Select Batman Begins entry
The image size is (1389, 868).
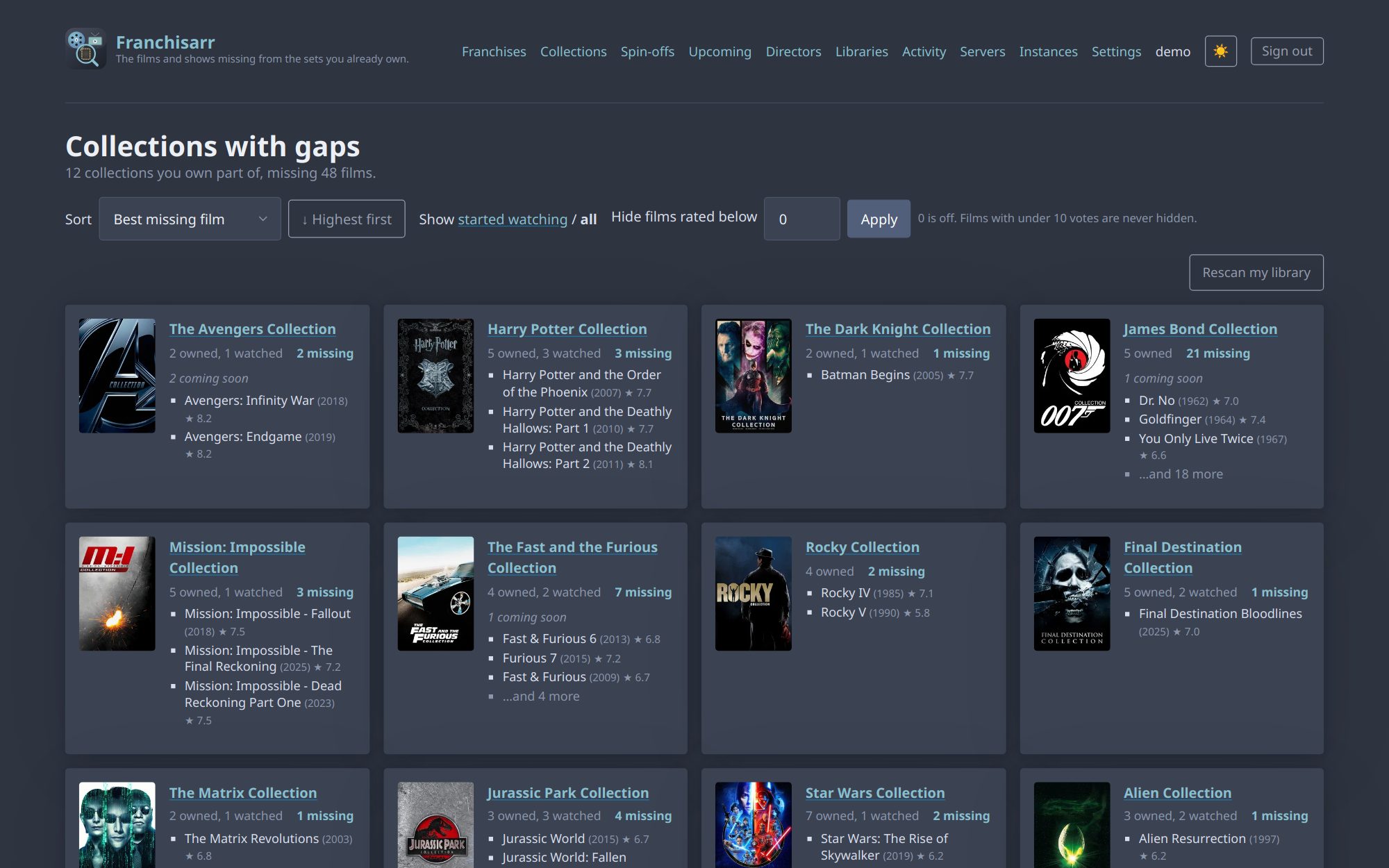(897, 375)
